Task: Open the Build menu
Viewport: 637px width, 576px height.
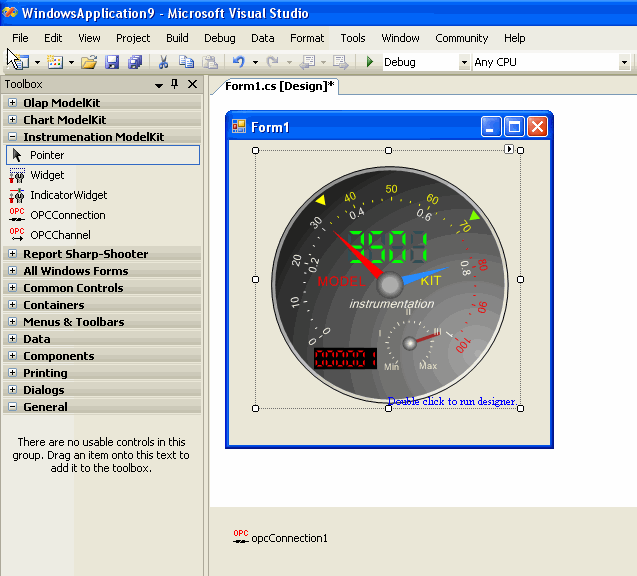Action: click(x=177, y=38)
